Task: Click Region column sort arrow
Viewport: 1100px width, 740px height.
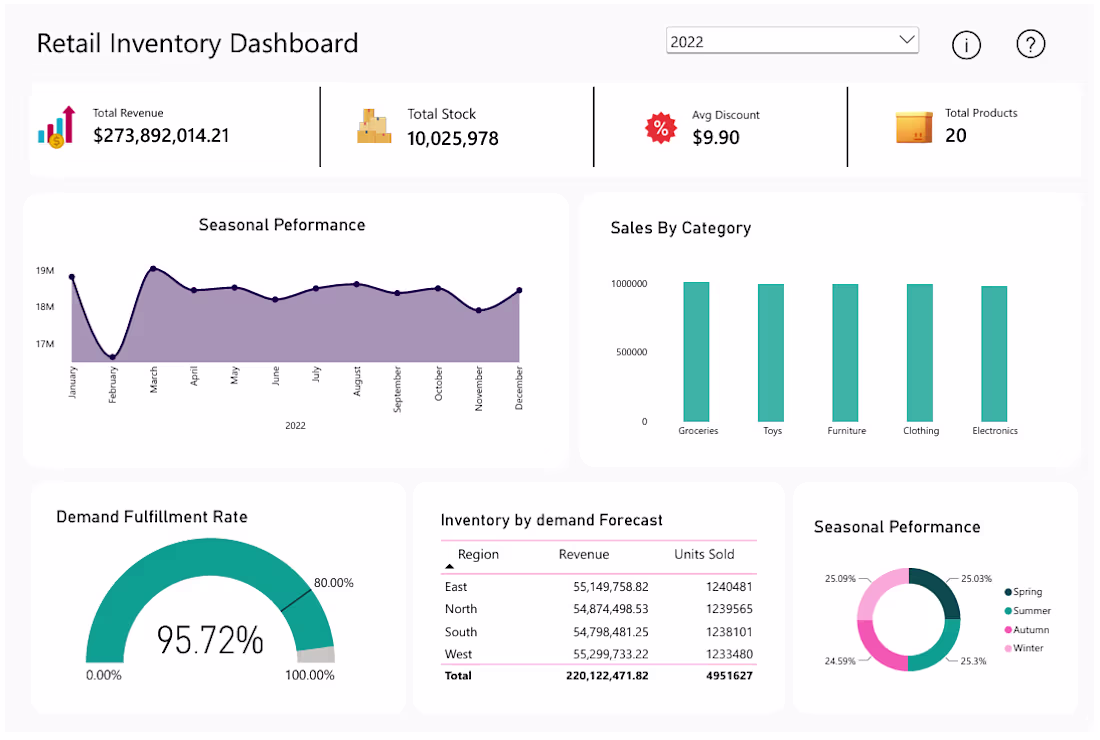Action: [x=450, y=566]
